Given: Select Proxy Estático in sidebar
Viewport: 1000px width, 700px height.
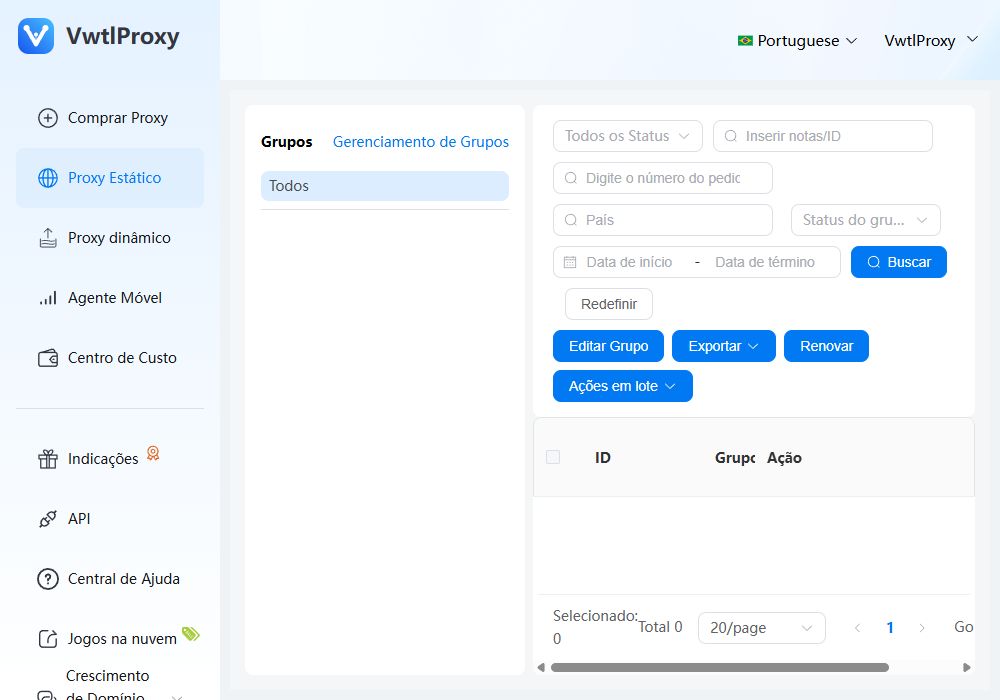Looking at the screenshot, I should 110,178.
